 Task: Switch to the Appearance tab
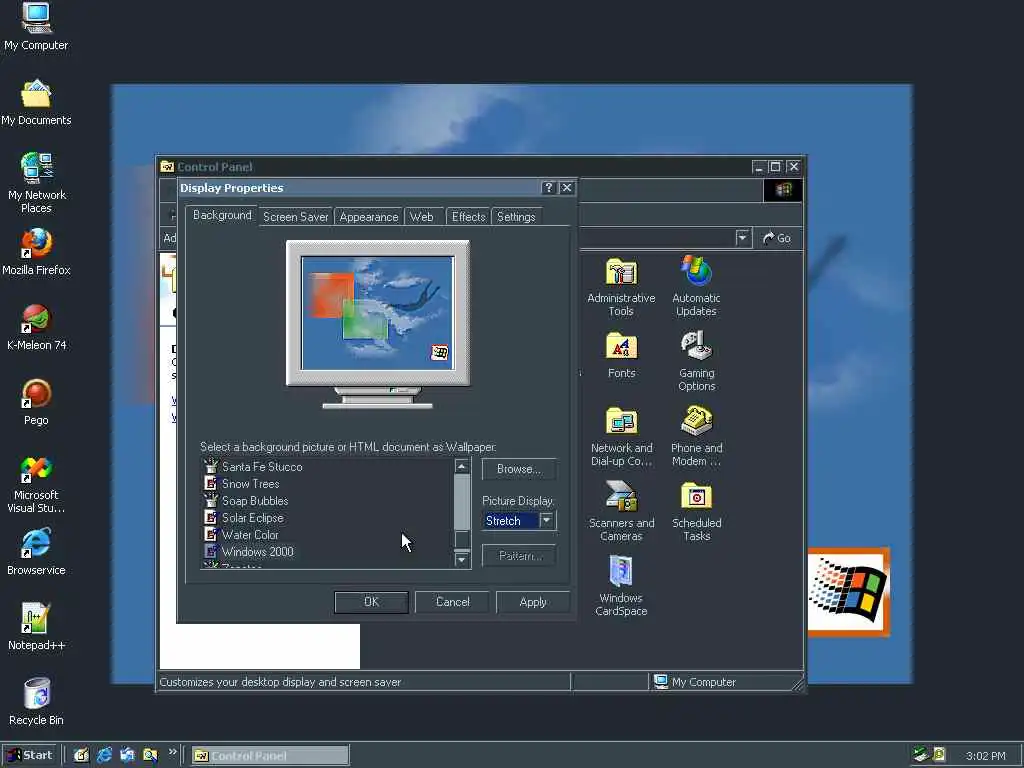(x=368, y=217)
